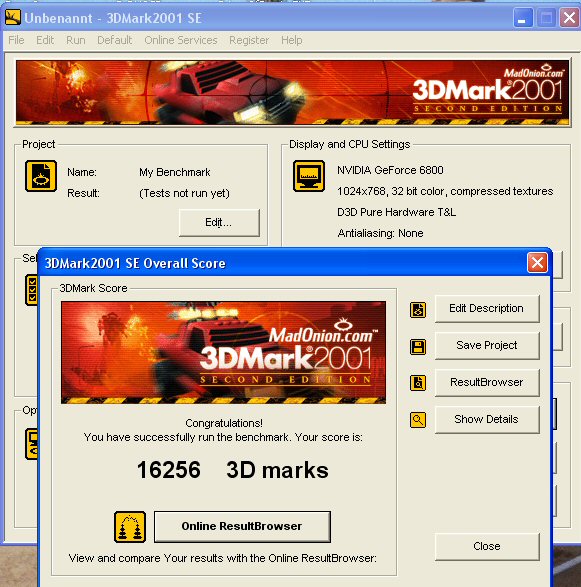581x587 pixels.
Task: Click the Project benchmark file icon
Action: pyautogui.click(x=41, y=176)
